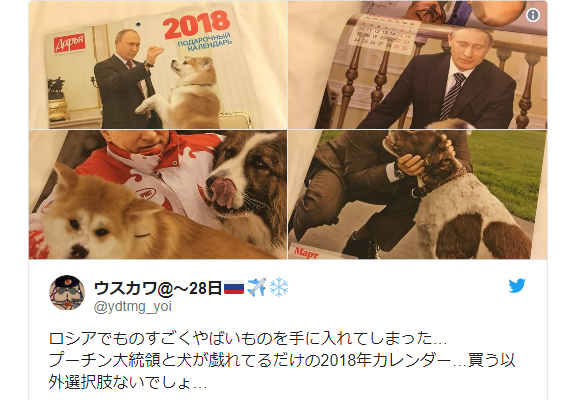Click the final tweet line 外選択肢ないでしょ
This screenshot has height=400, width=580.
128,382
